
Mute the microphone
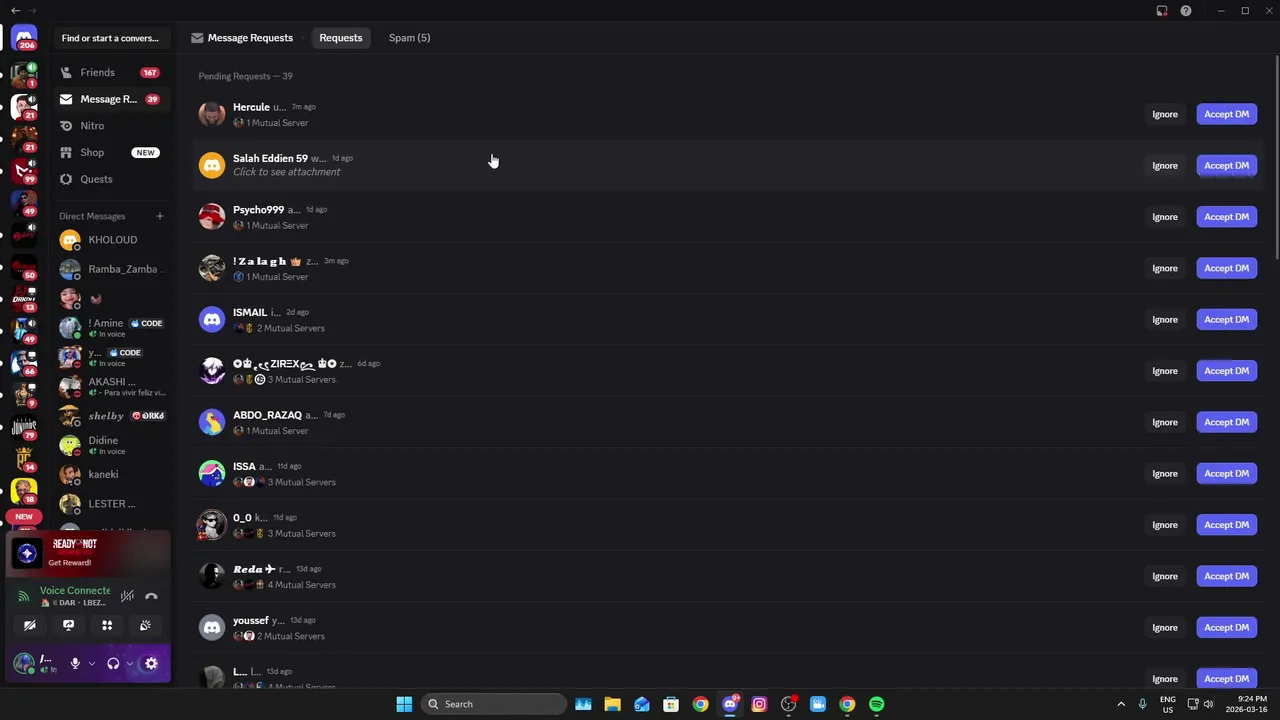tap(75, 663)
